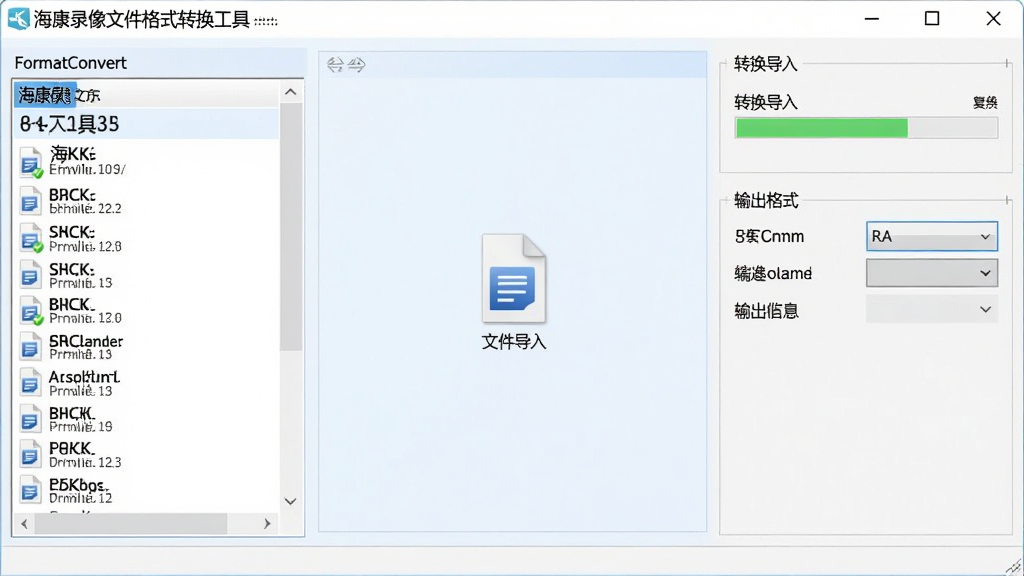Select the Arsoltlml file entry
Image resolution: width=1024 pixels, height=576 pixels.
(x=146, y=383)
